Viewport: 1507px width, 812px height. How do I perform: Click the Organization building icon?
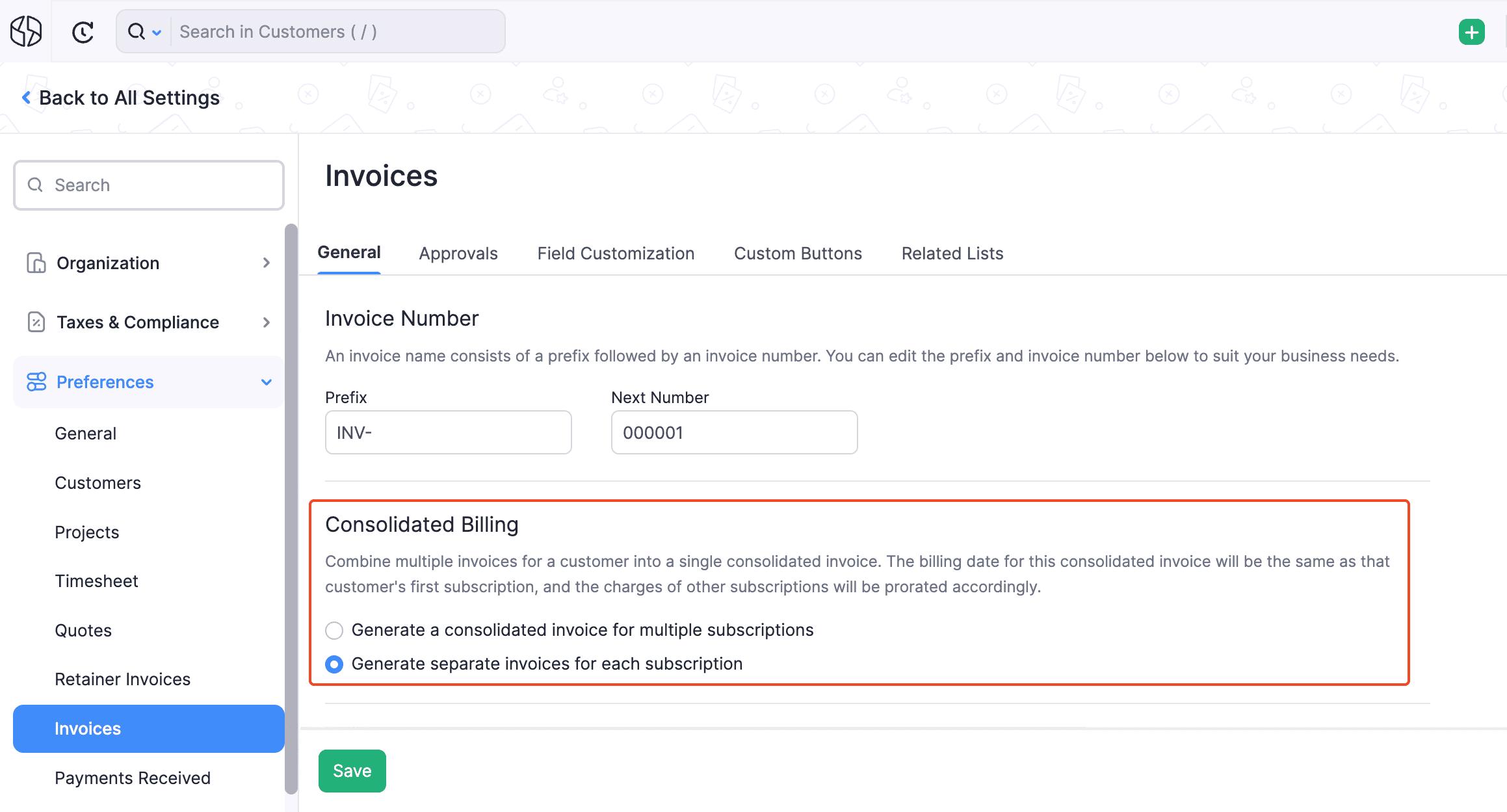pyautogui.click(x=36, y=263)
